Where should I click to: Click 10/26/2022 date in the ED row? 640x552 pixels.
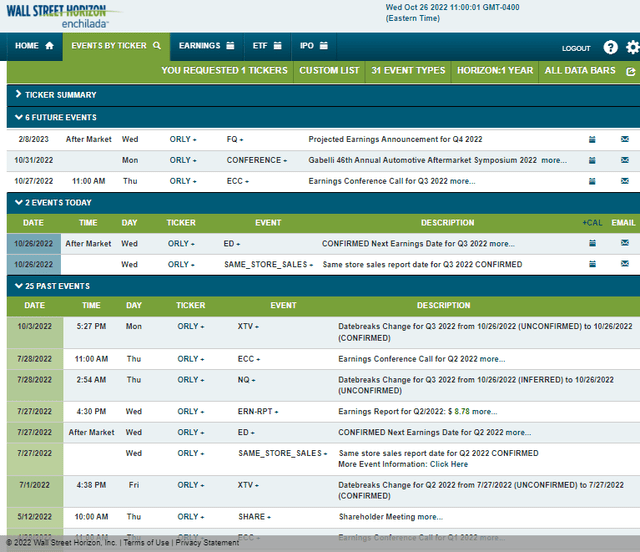[33, 244]
